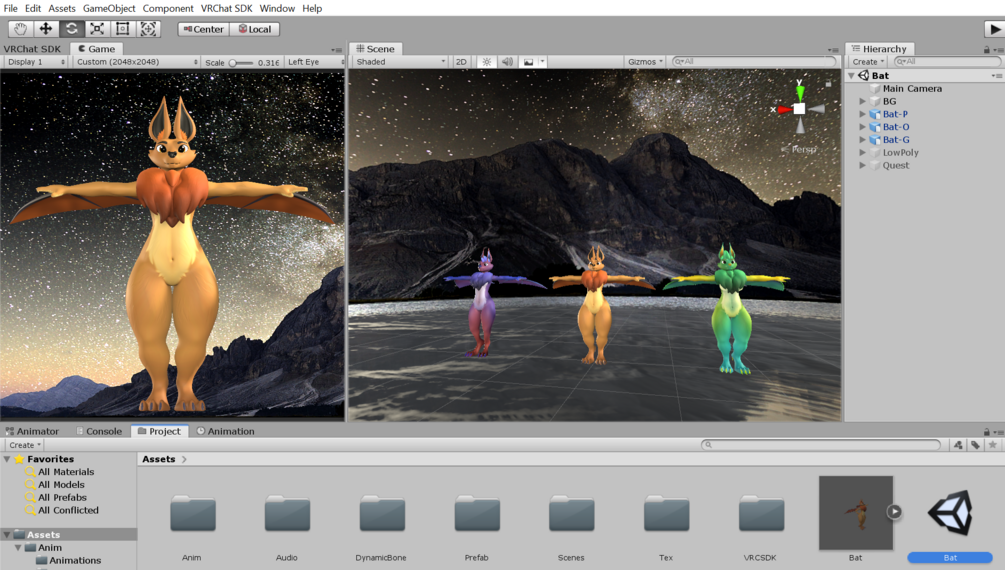
Task: Open Gizmos dropdown in Scene view
Action: (x=645, y=62)
